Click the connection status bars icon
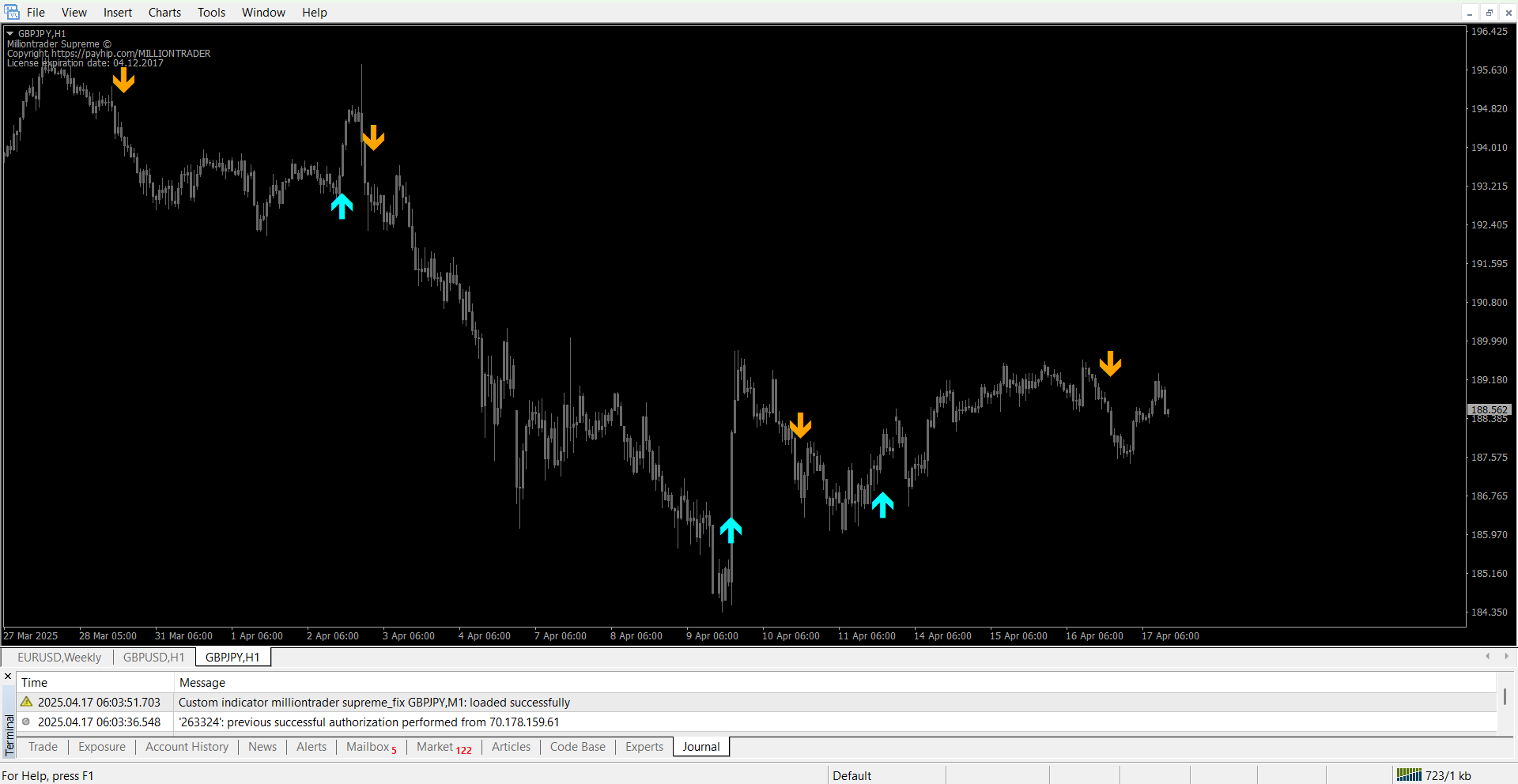The width and height of the screenshot is (1518, 784). (x=1408, y=775)
